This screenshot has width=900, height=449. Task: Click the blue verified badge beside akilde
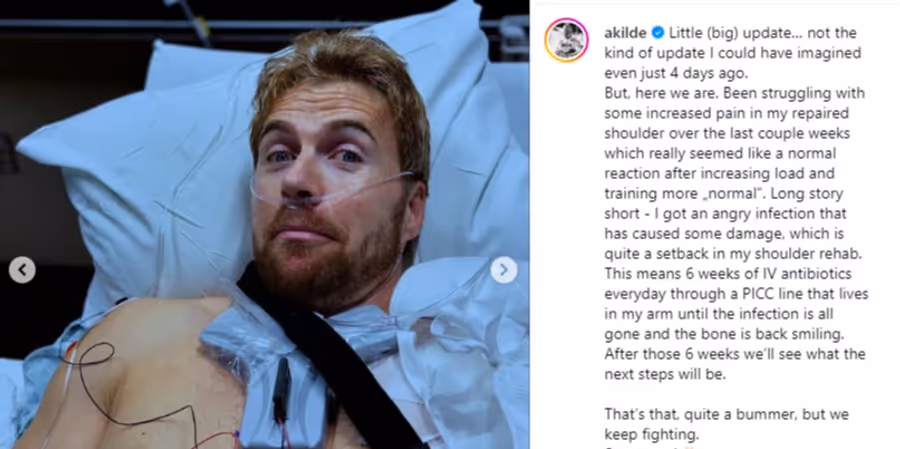click(x=658, y=33)
